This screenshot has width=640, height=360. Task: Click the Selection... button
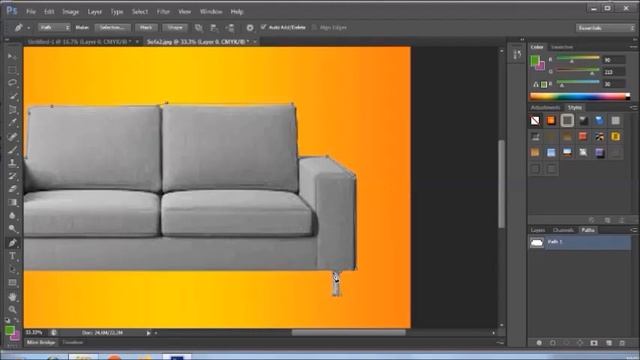coord(112,28)
